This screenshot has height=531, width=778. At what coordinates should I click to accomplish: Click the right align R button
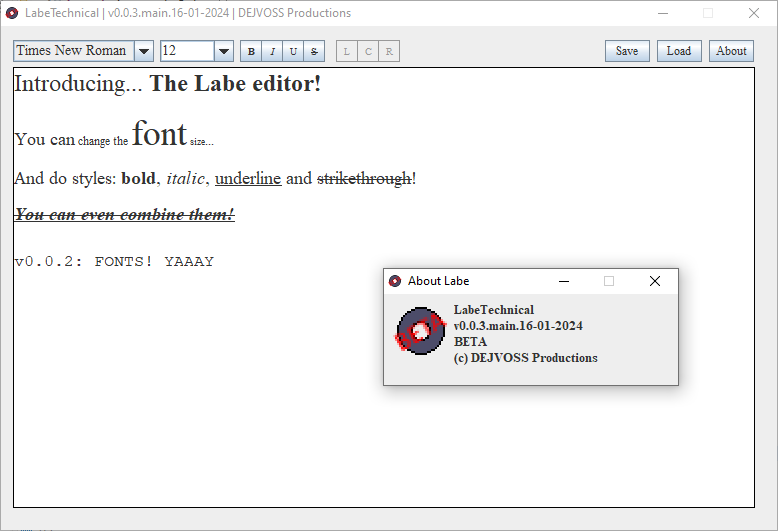pyautogui.click(x=388, y=51)
